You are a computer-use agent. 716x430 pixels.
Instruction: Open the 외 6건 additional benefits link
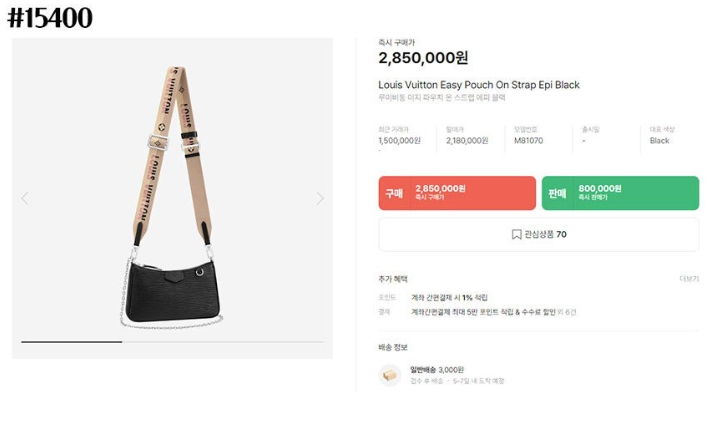point(567,312)
